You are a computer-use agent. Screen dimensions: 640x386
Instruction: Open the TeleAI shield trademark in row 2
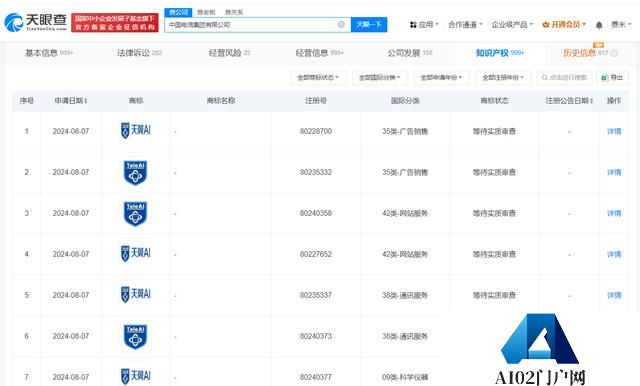pos(136,173)
